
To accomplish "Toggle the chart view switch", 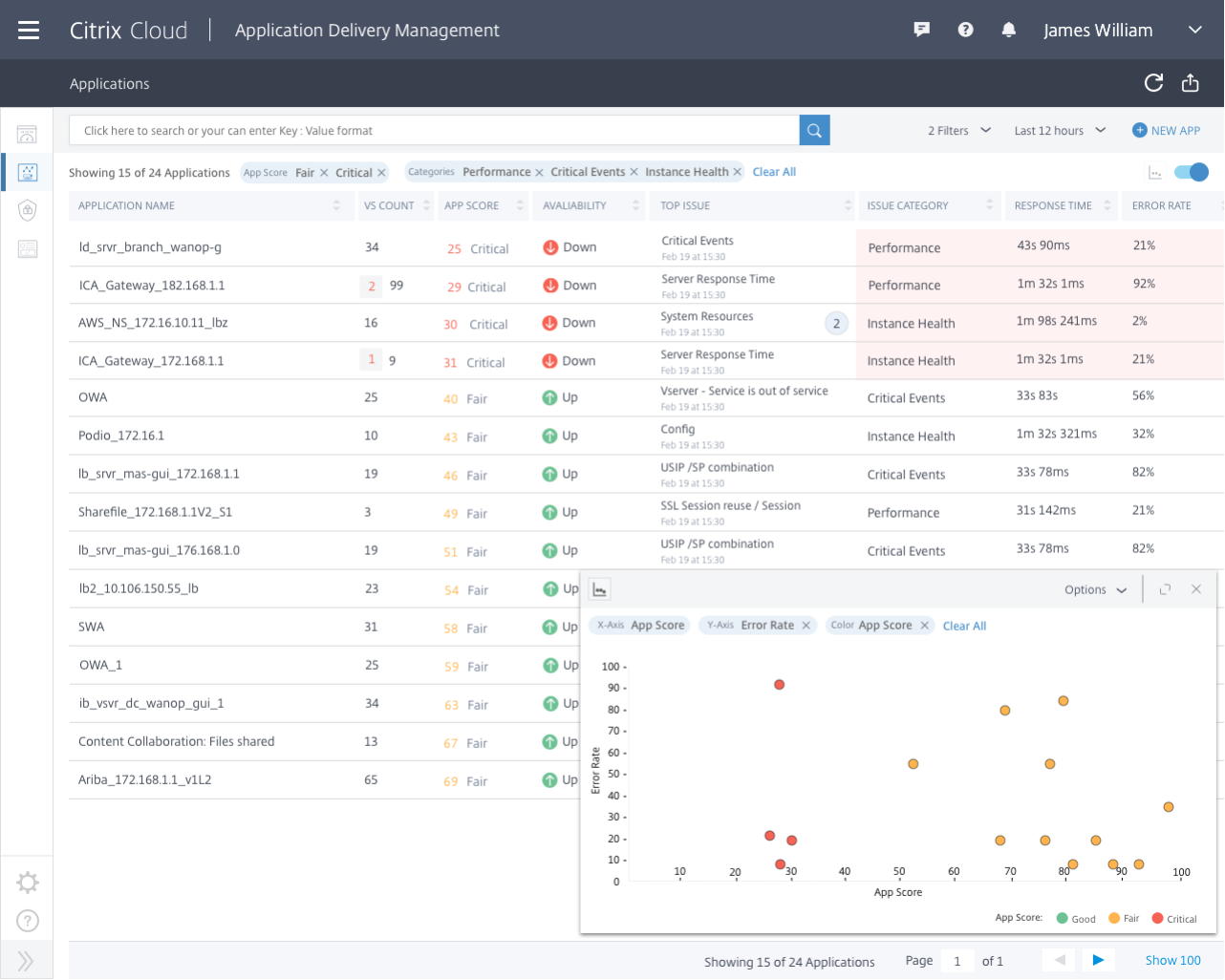I will pos(1192,172).
